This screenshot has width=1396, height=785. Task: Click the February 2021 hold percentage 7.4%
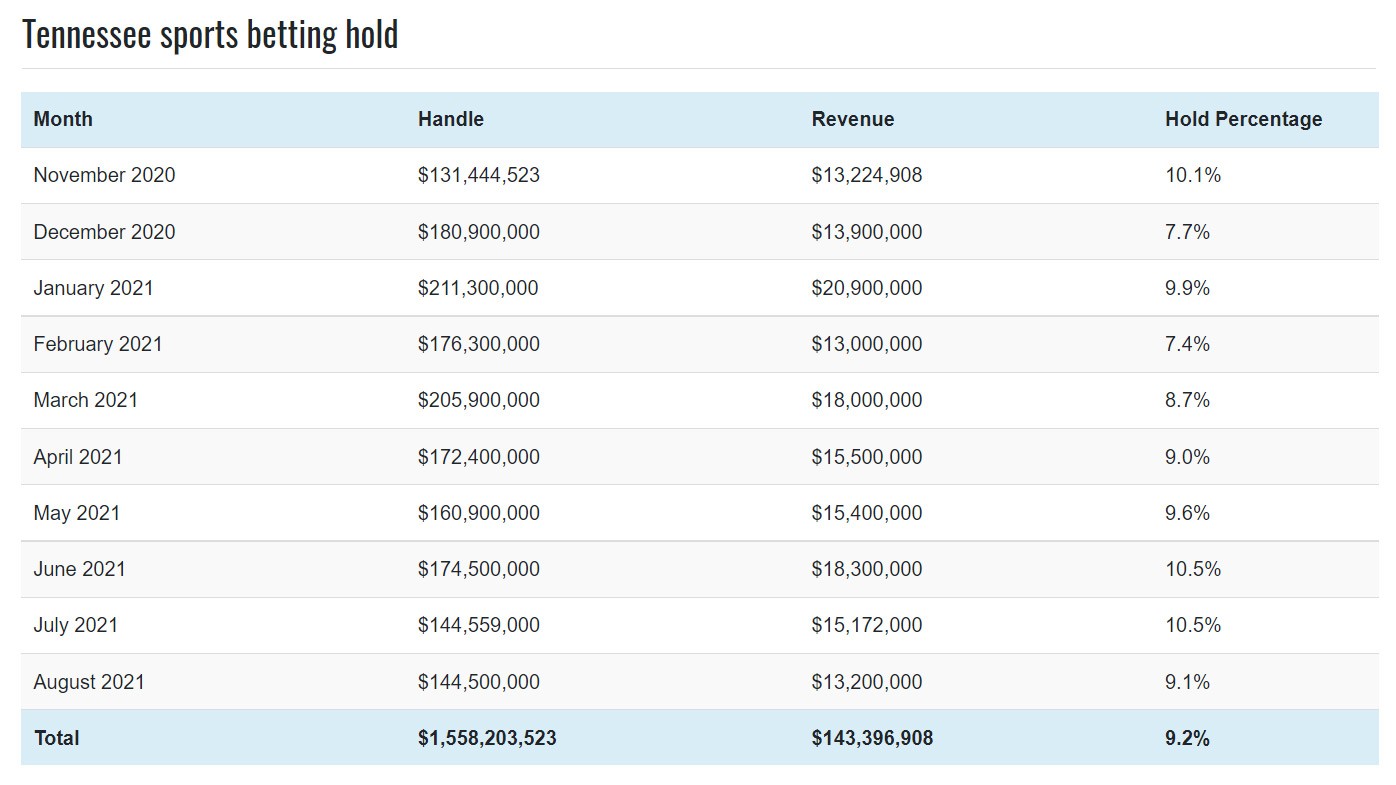pyautogui.click(x=1187, y=344)
